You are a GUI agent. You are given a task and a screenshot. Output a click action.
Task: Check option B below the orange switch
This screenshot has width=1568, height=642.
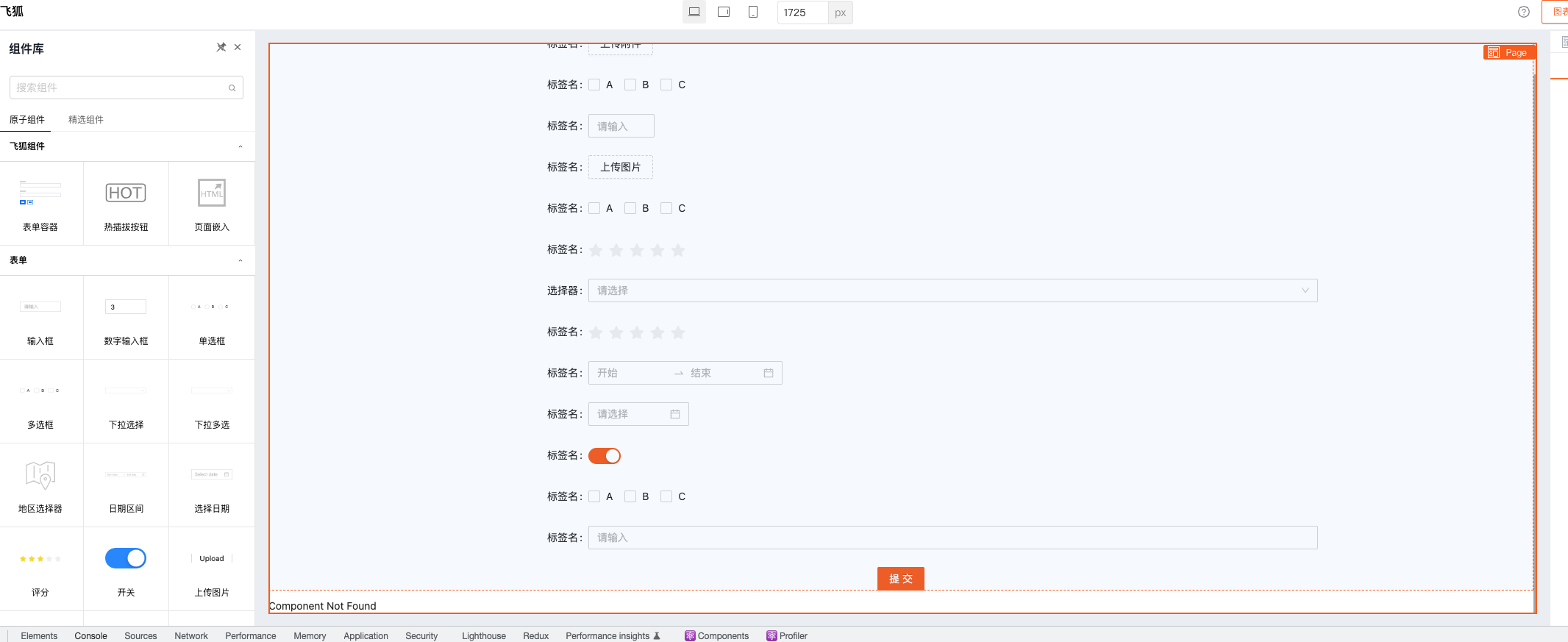click(x=630, y=496)
